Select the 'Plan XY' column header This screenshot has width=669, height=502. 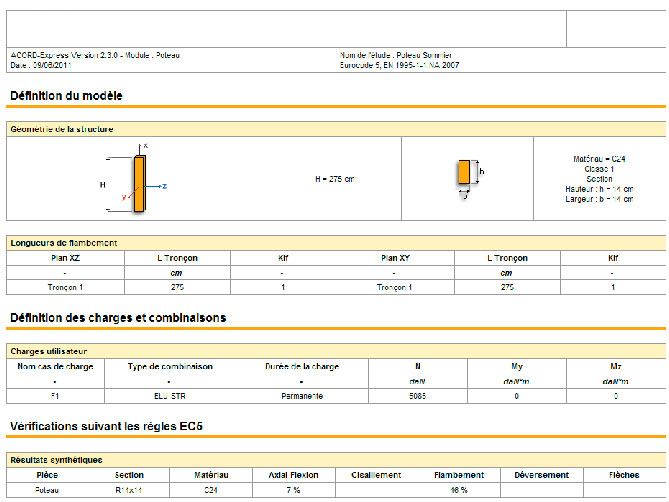coord(396,258)
